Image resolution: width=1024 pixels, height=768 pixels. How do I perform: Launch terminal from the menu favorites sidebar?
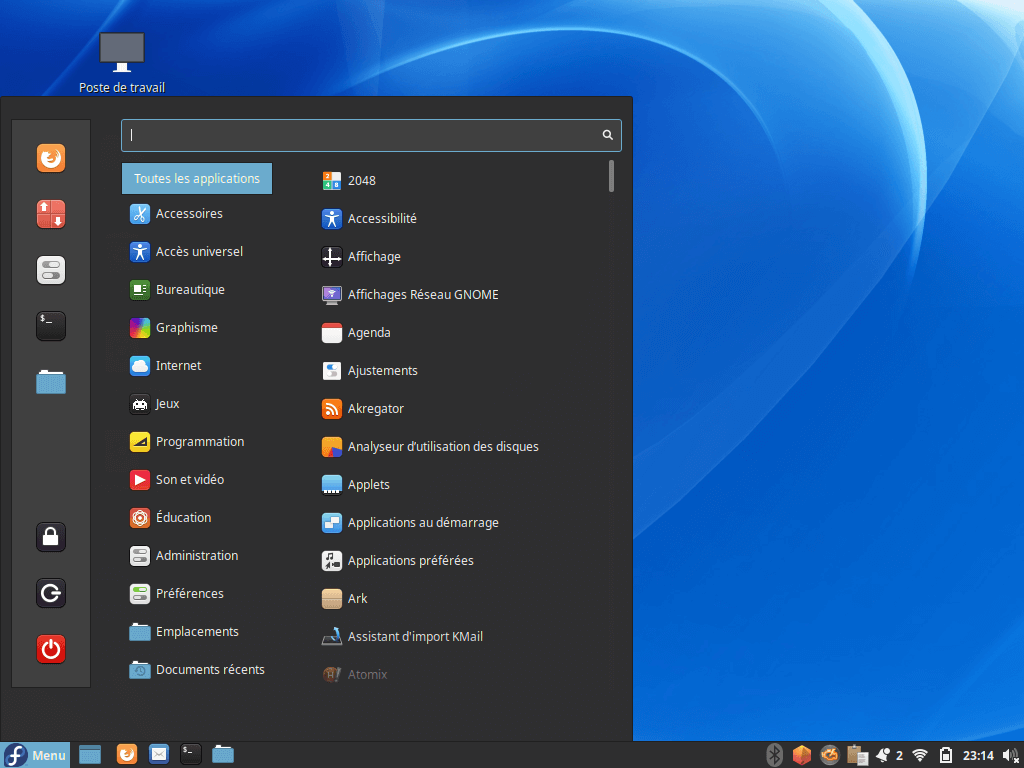(x=51, y=326)
